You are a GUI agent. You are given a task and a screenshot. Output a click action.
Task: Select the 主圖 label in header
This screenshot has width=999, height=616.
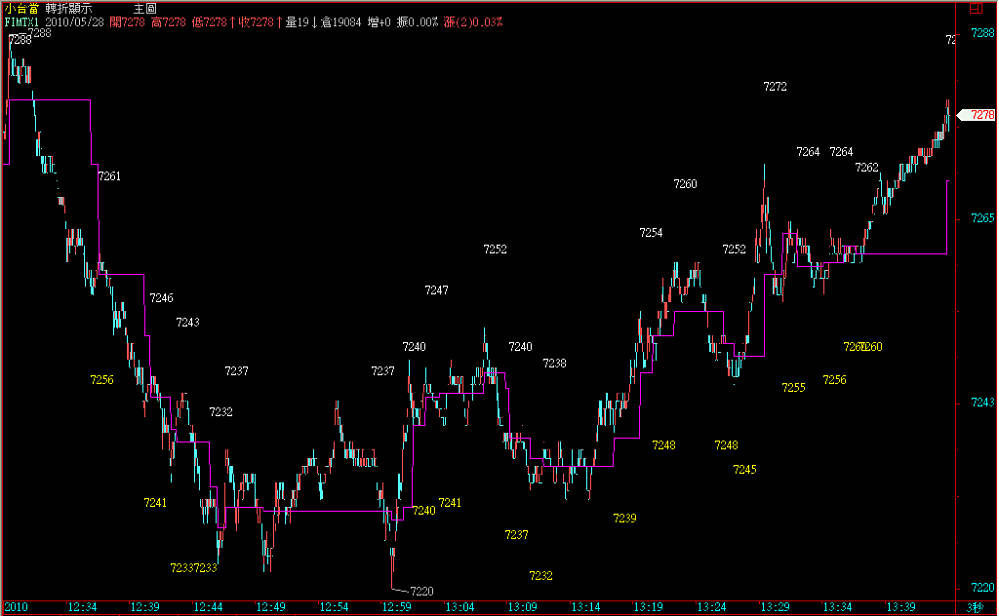(x=144, y=8)
